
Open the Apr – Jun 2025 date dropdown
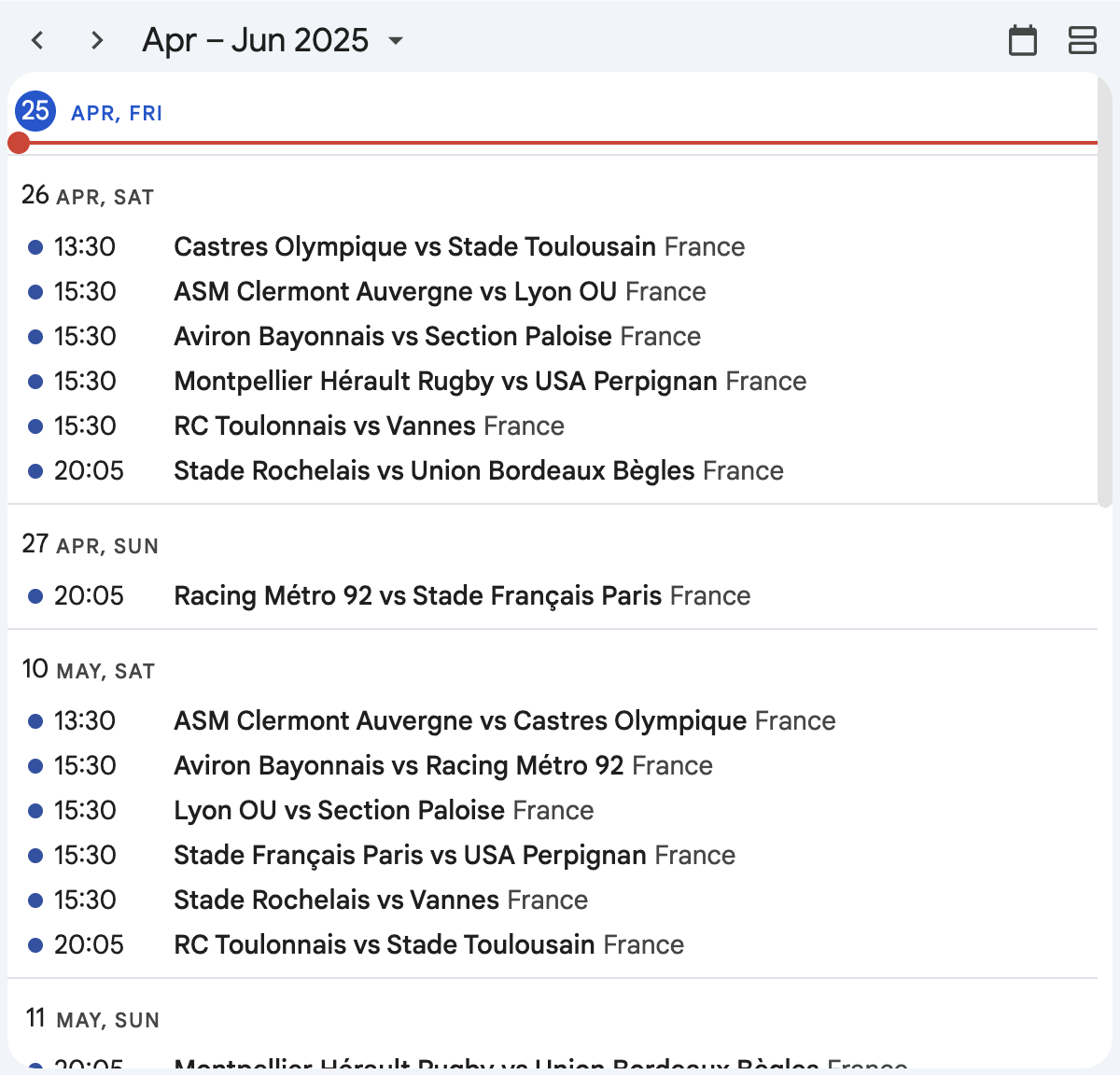pyautogui.click(x=273, y=40)
